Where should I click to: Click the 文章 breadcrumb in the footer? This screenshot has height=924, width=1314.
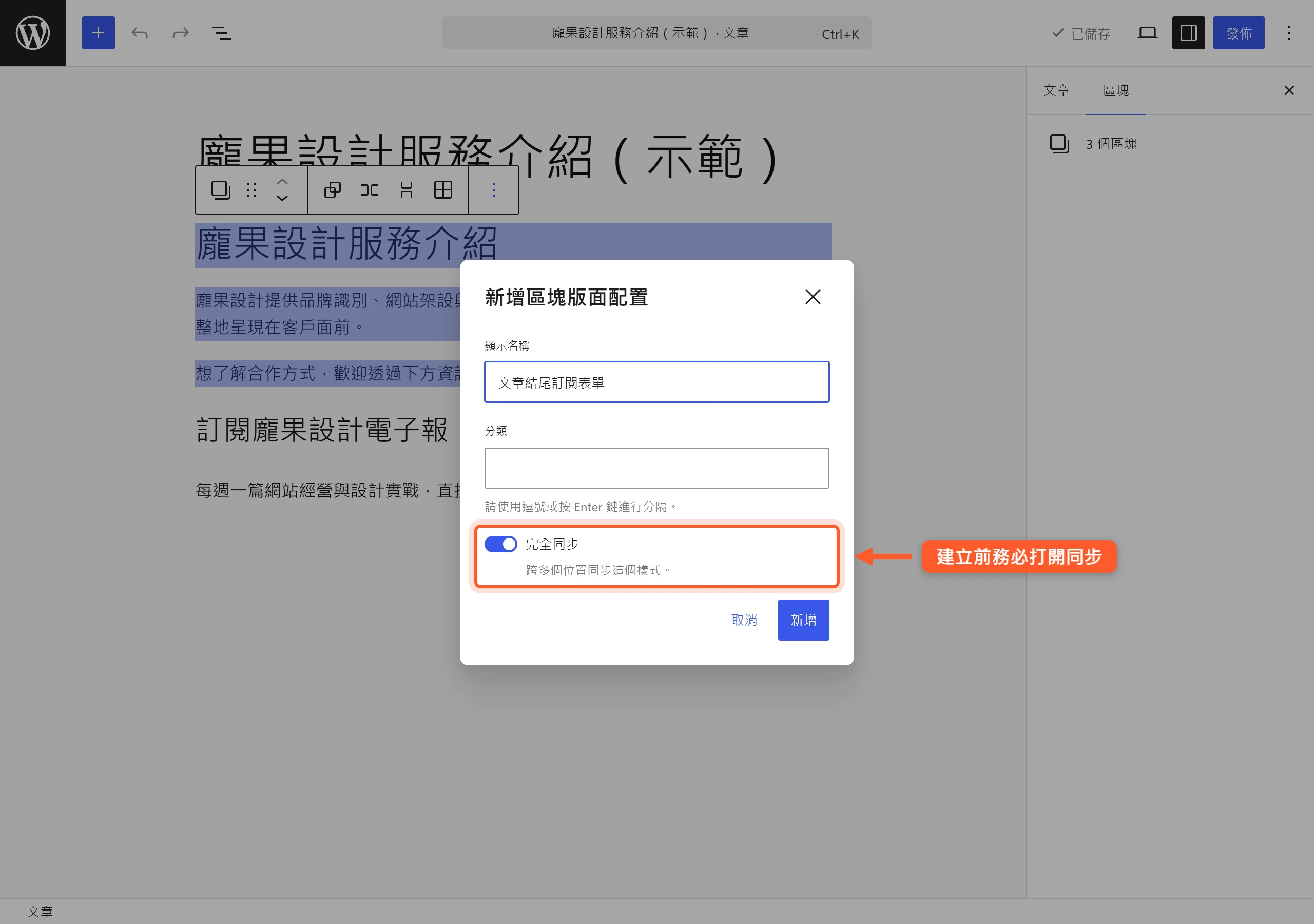coord(40,911)
